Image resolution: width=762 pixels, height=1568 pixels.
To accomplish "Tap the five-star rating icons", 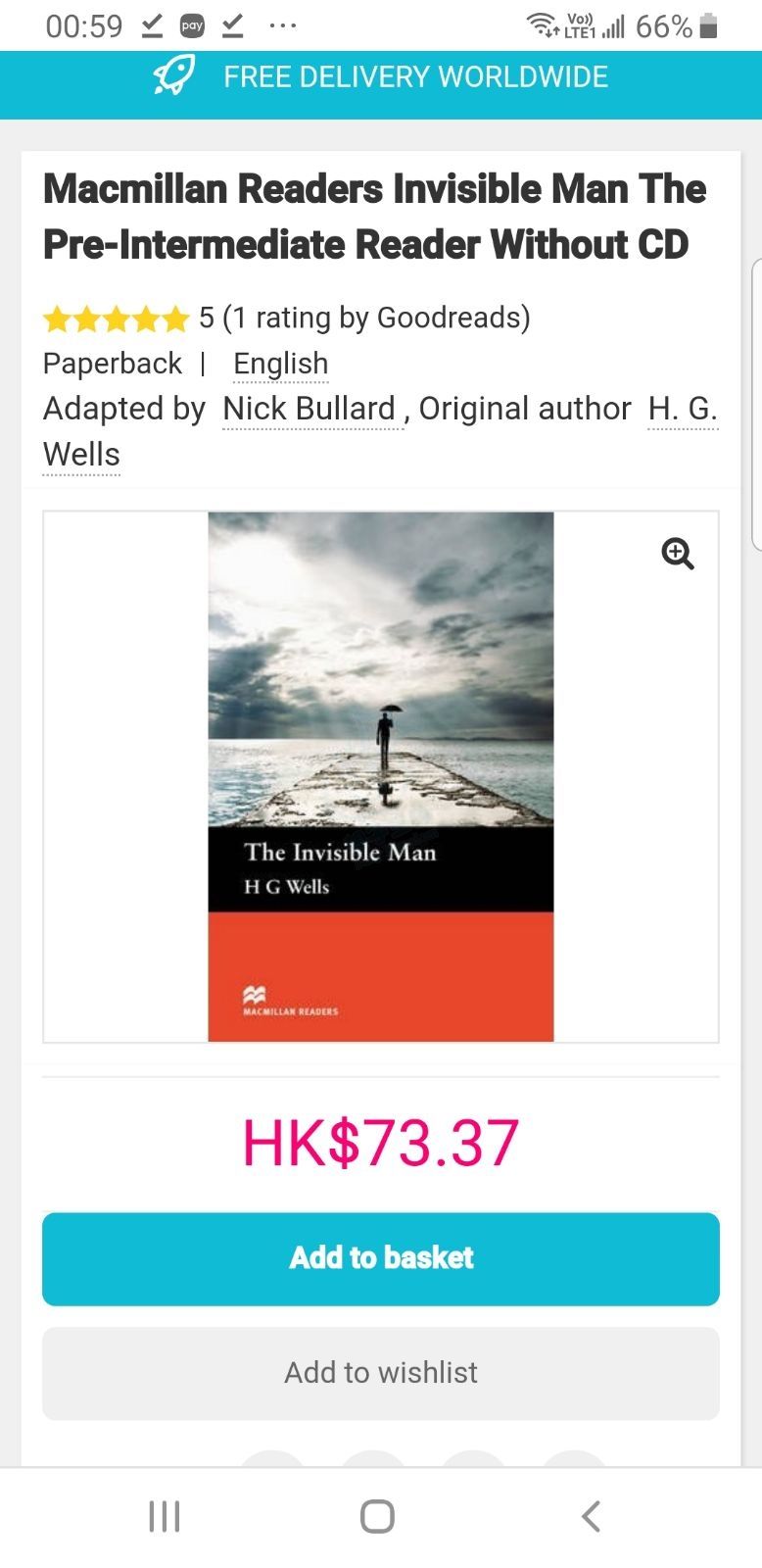I will [116, 318].
